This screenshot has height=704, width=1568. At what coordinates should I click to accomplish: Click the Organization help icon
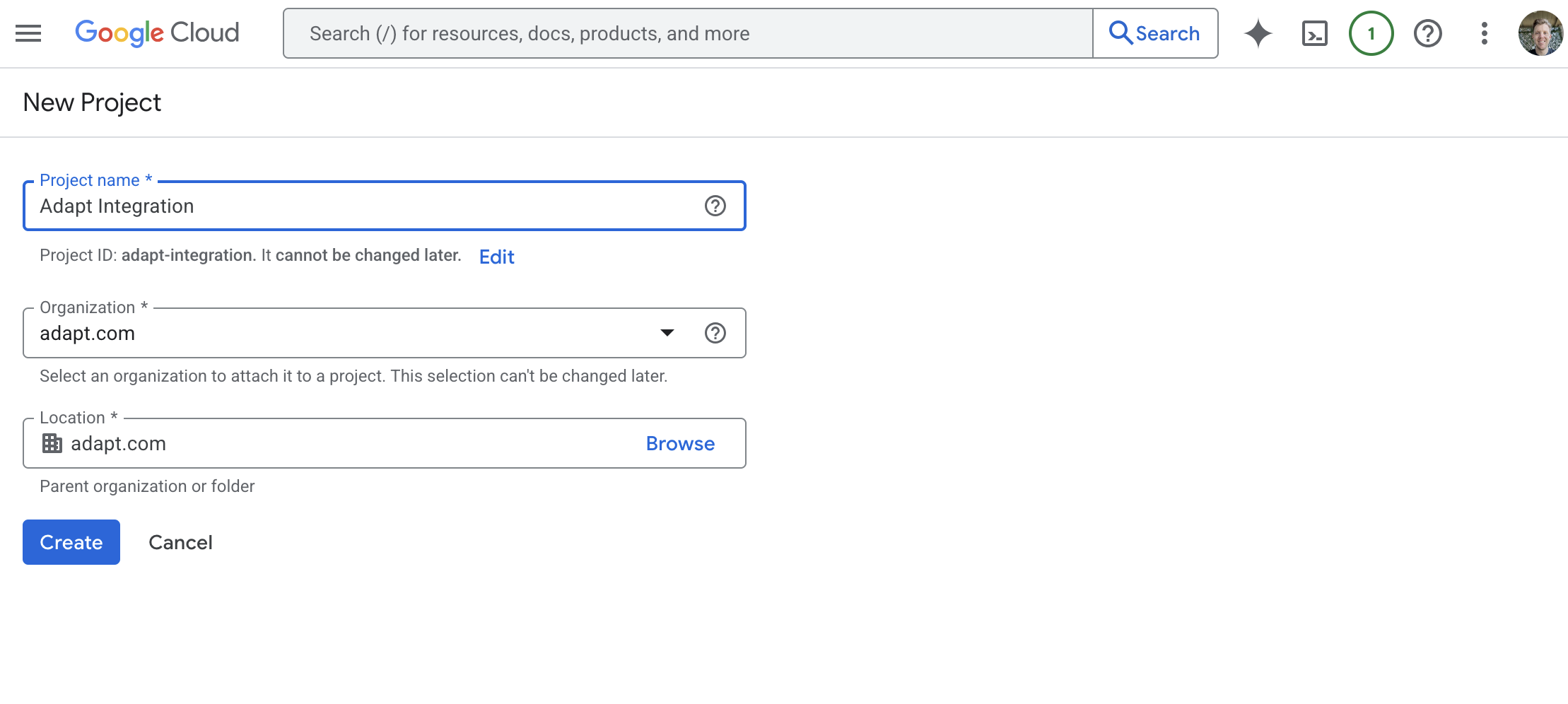pyautogui.click(x=716, y=333)
